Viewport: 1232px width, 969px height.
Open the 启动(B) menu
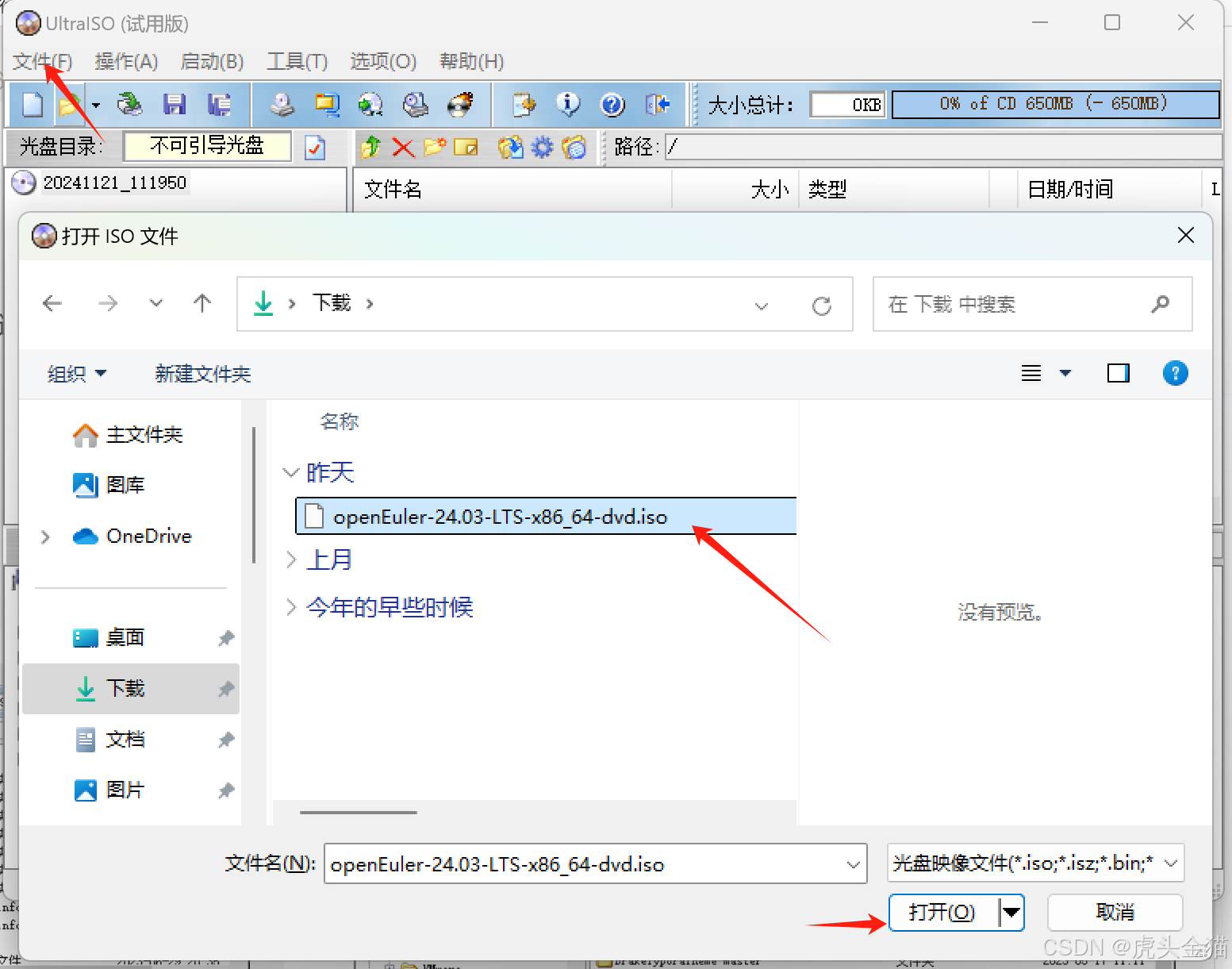212,61
